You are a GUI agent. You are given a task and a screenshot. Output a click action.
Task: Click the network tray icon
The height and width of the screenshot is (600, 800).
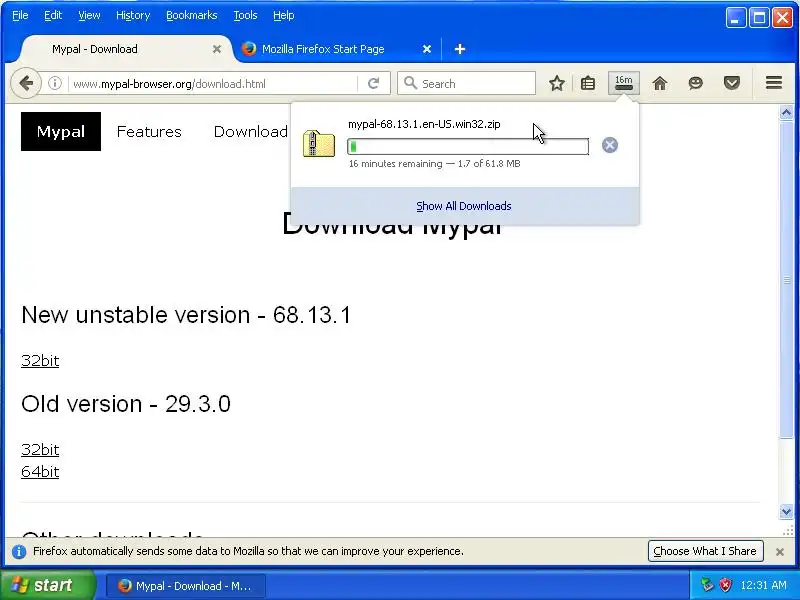tap(707, 585)
